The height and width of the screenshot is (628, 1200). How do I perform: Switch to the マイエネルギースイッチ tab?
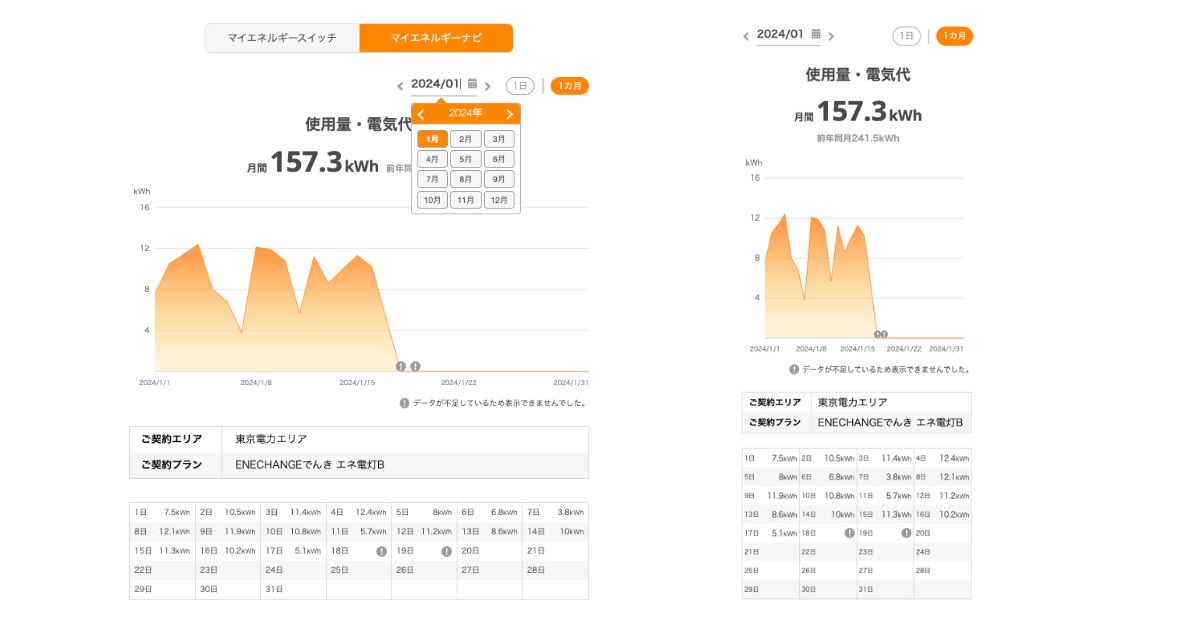point(282,37)
